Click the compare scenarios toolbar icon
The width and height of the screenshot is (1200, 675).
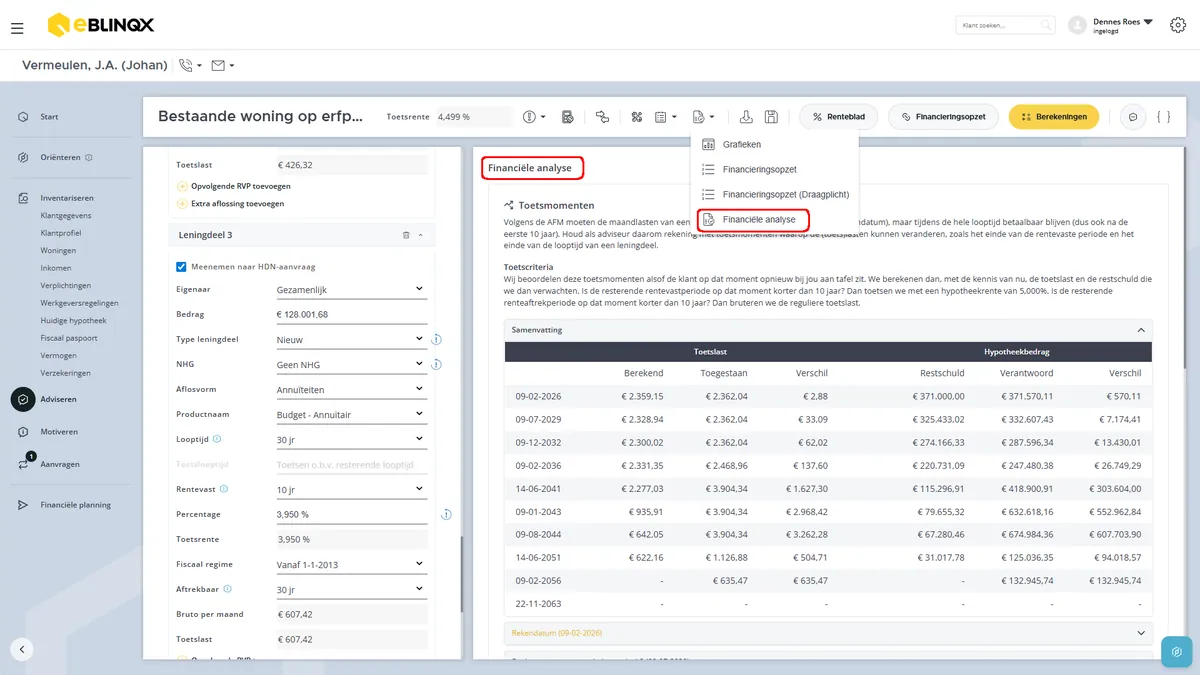coord(602,117)
